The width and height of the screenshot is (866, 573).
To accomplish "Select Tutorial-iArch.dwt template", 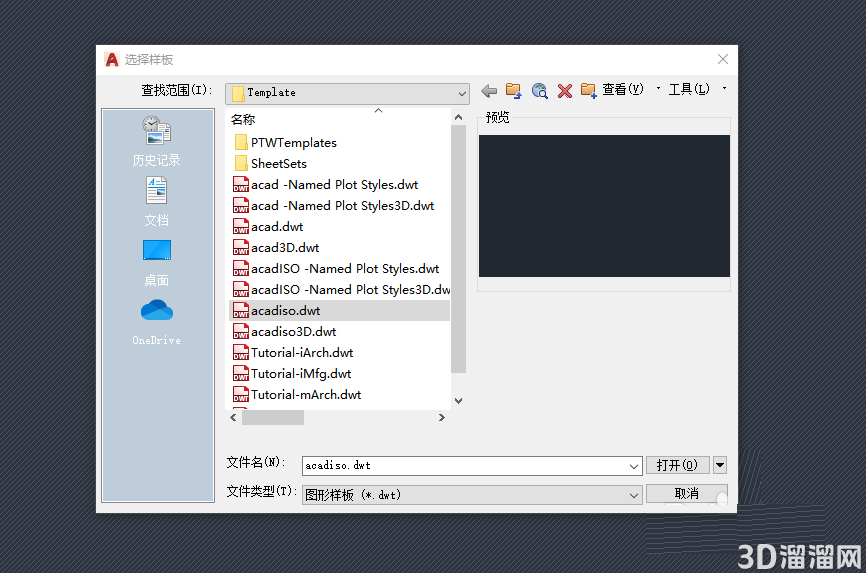I will click(x=302, y=353).
